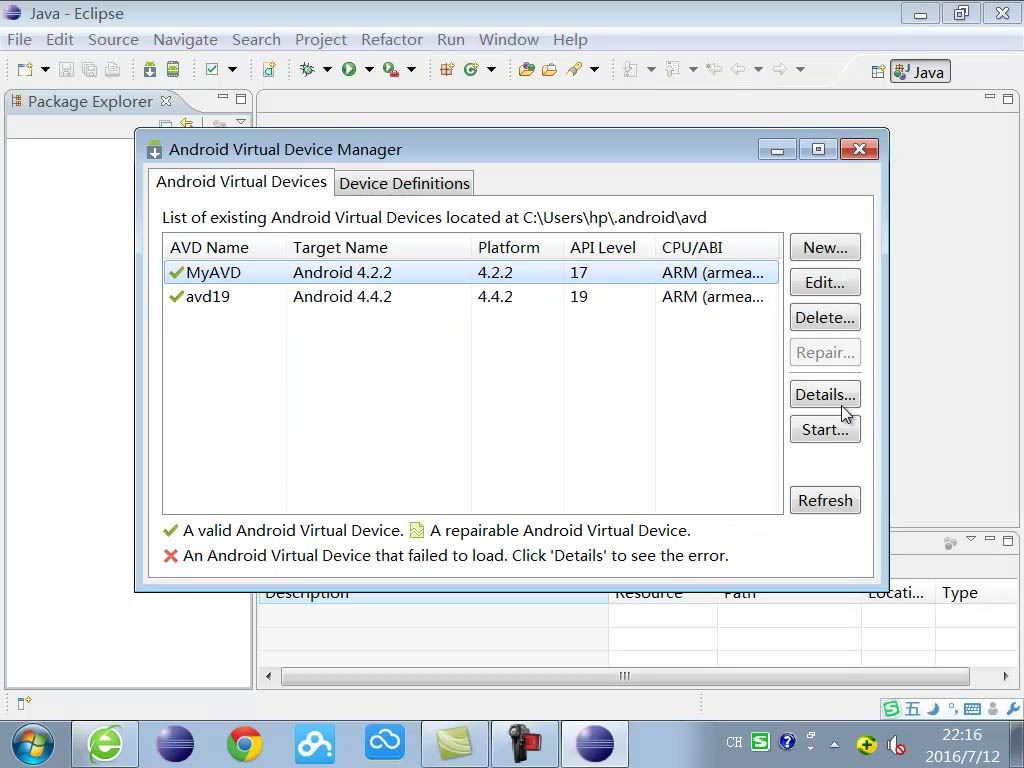1024x768 pixels.
Task: Open the Package Explorer view menu triangle
Action: (241, 122)
